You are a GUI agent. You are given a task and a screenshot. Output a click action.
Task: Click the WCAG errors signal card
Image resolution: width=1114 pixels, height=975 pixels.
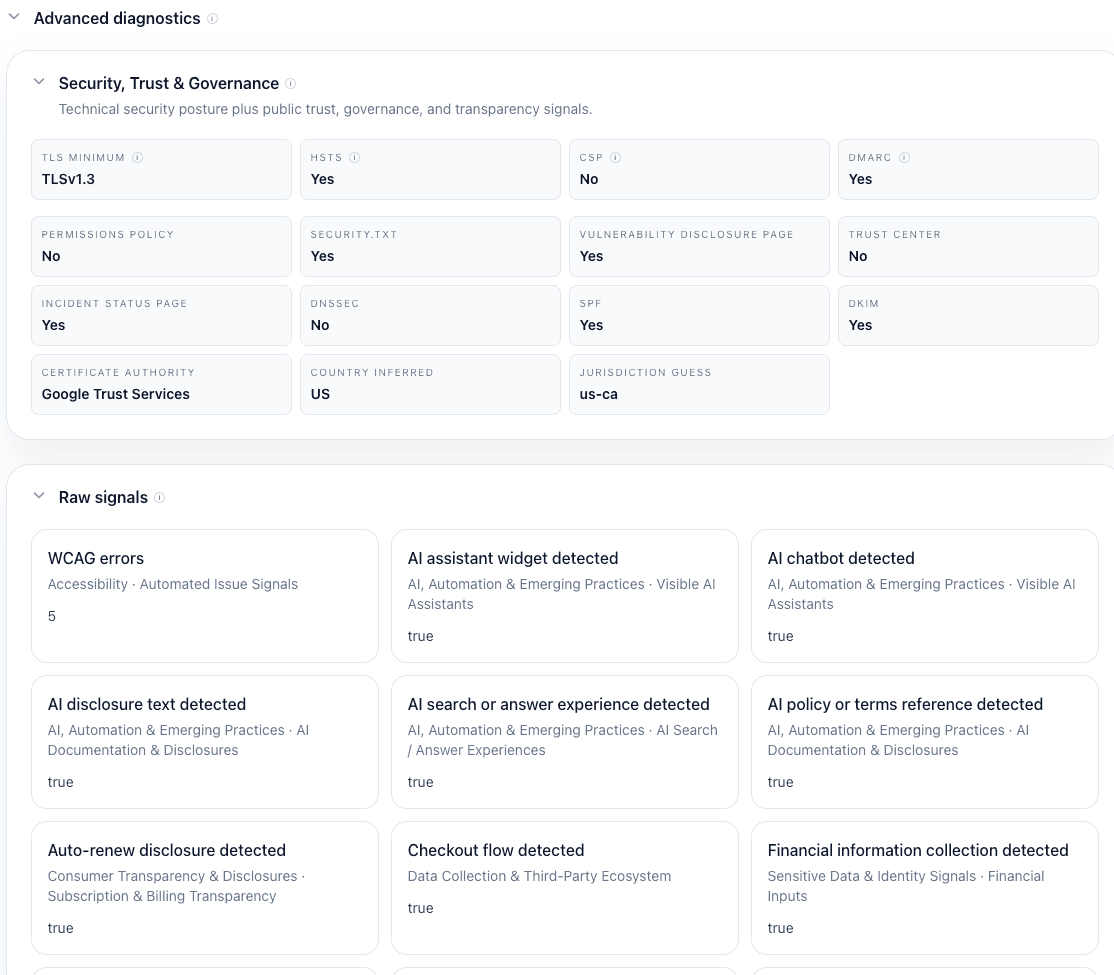pos(204,595)
